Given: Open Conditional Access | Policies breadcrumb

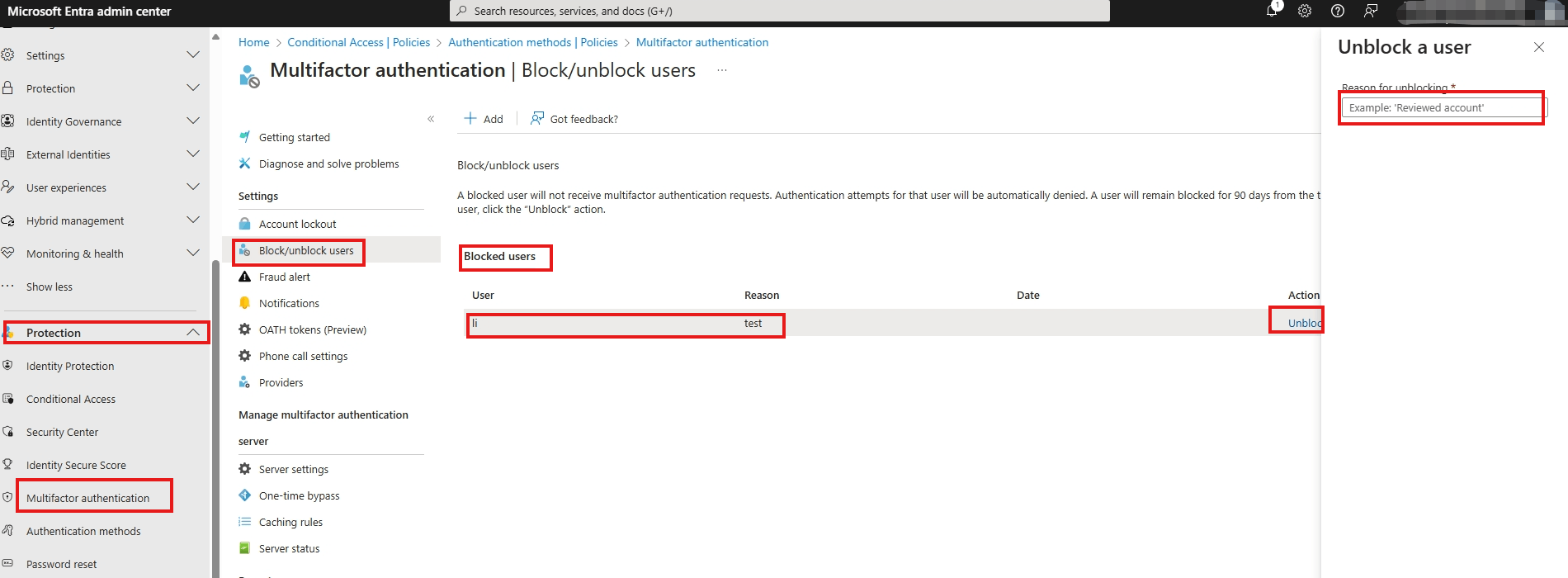Looking at the screenshot, I should [358, 42].
